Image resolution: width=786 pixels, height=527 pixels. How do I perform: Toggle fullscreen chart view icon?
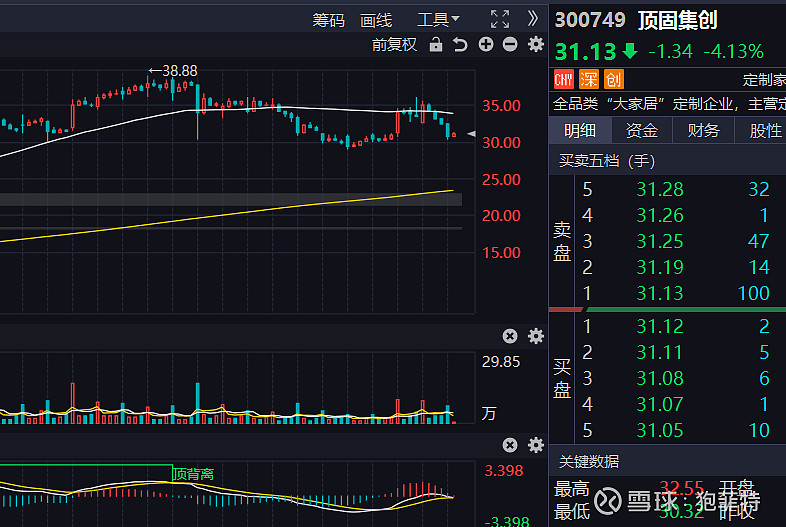click(500, 19)
